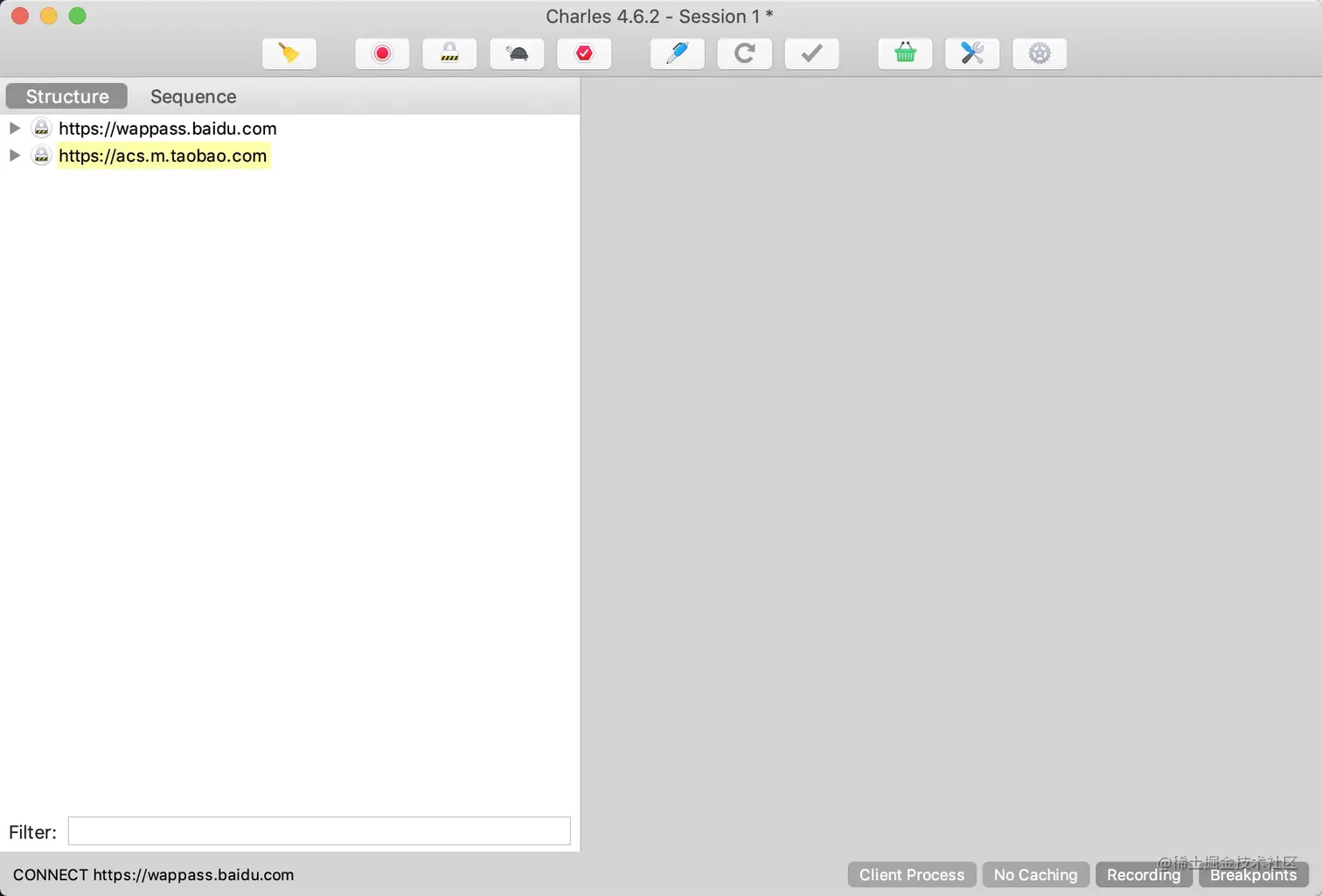Expand the acs.m.taobao.com host node
Image resolution: width=1322 pixels, height=896 pixels.
pos(15,156)
